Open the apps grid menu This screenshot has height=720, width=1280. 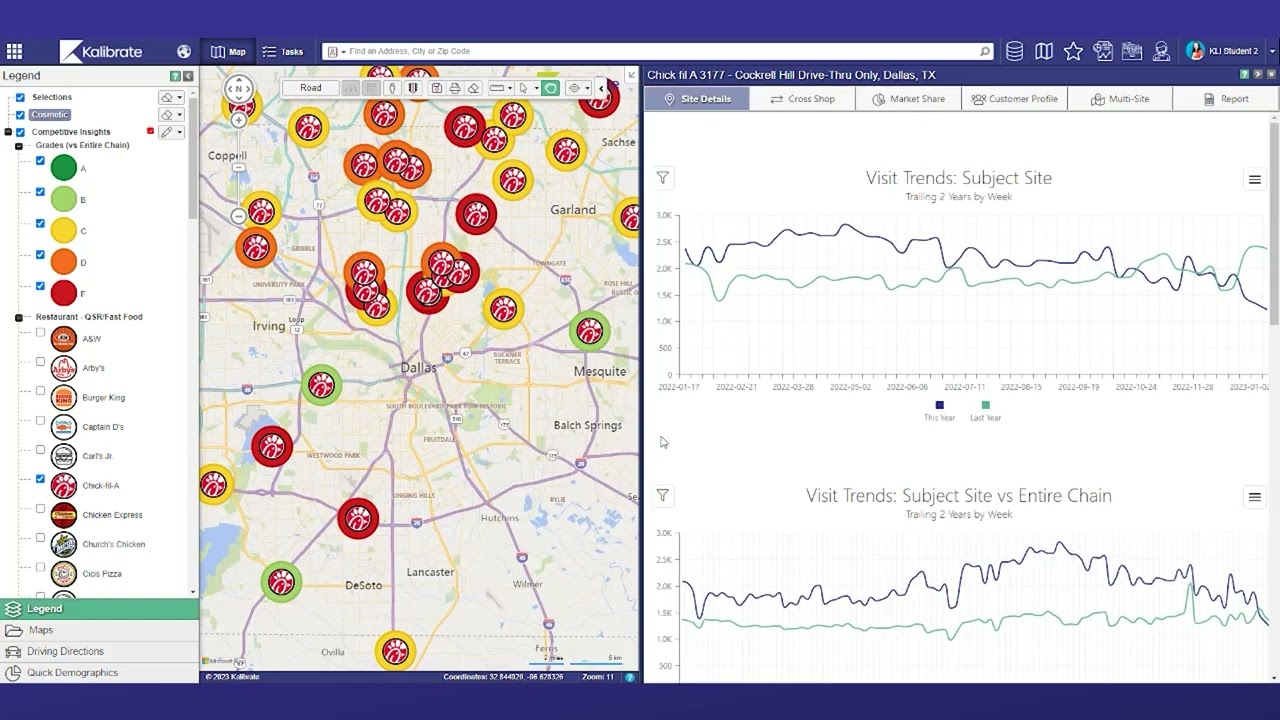click(14, 51)
